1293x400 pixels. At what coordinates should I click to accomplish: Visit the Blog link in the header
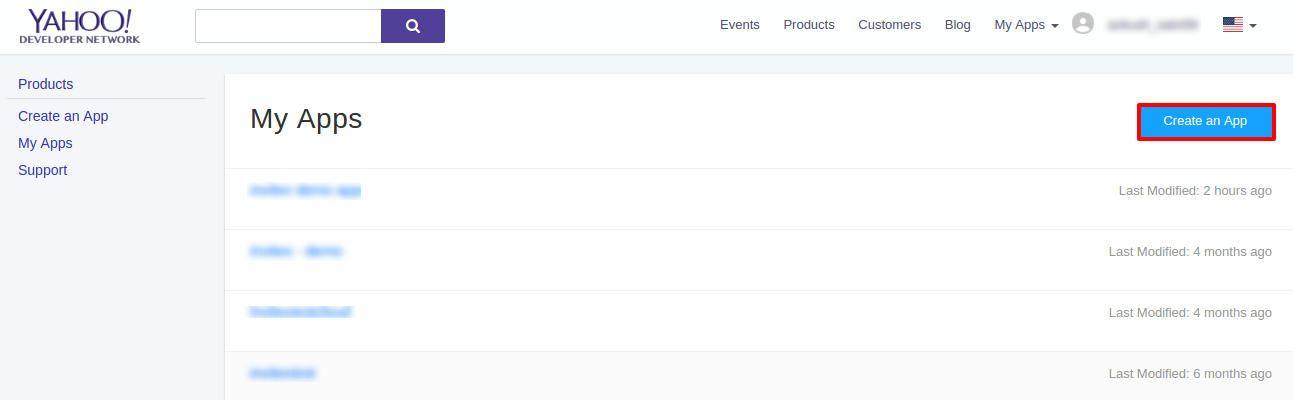pos(957,25)
